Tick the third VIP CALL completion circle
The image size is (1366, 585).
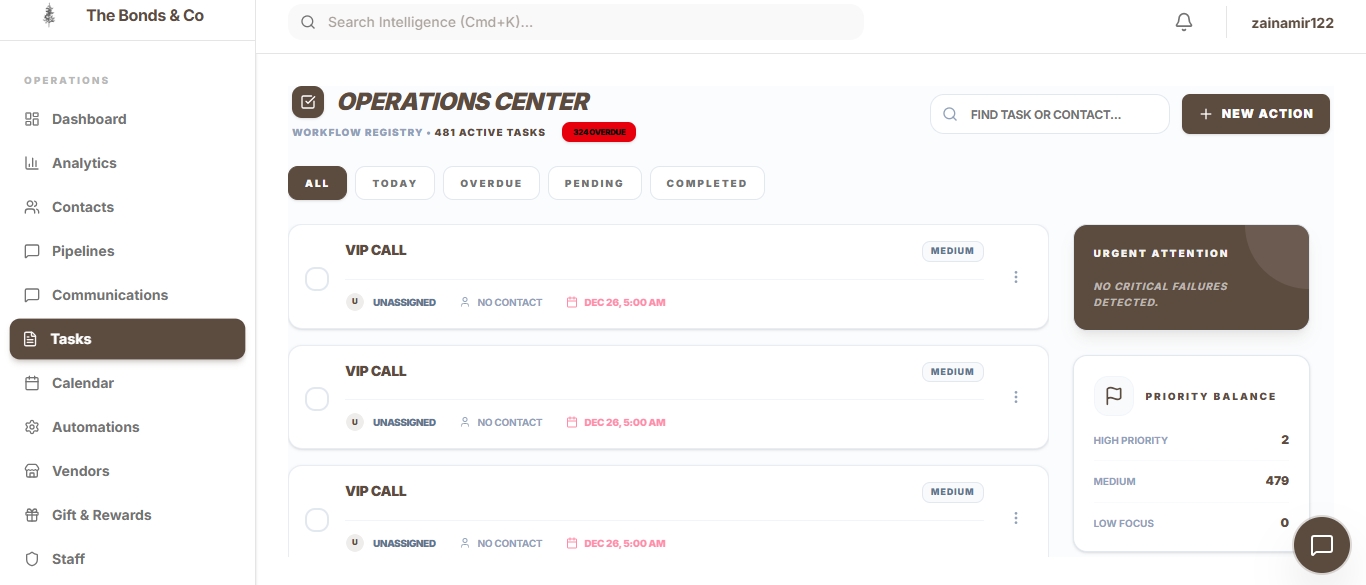317,519
